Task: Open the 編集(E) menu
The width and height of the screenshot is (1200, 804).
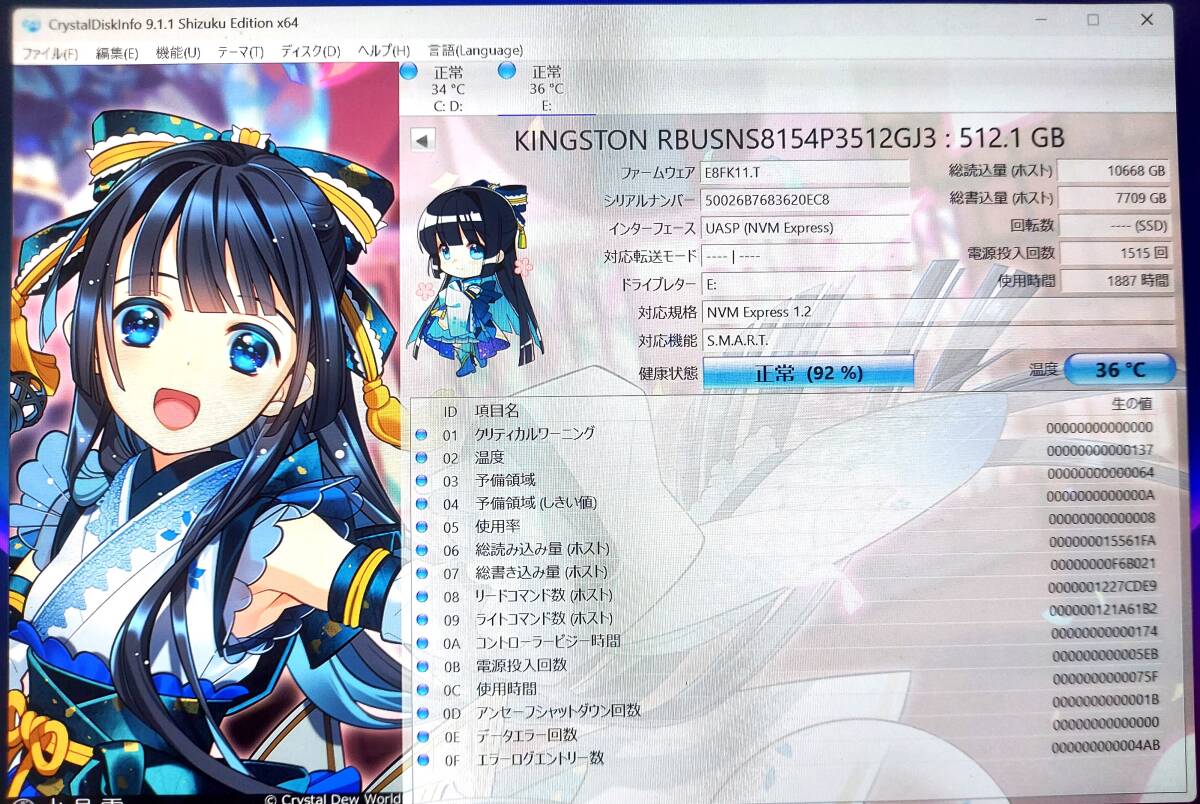Action: click(x=117, y=53)
